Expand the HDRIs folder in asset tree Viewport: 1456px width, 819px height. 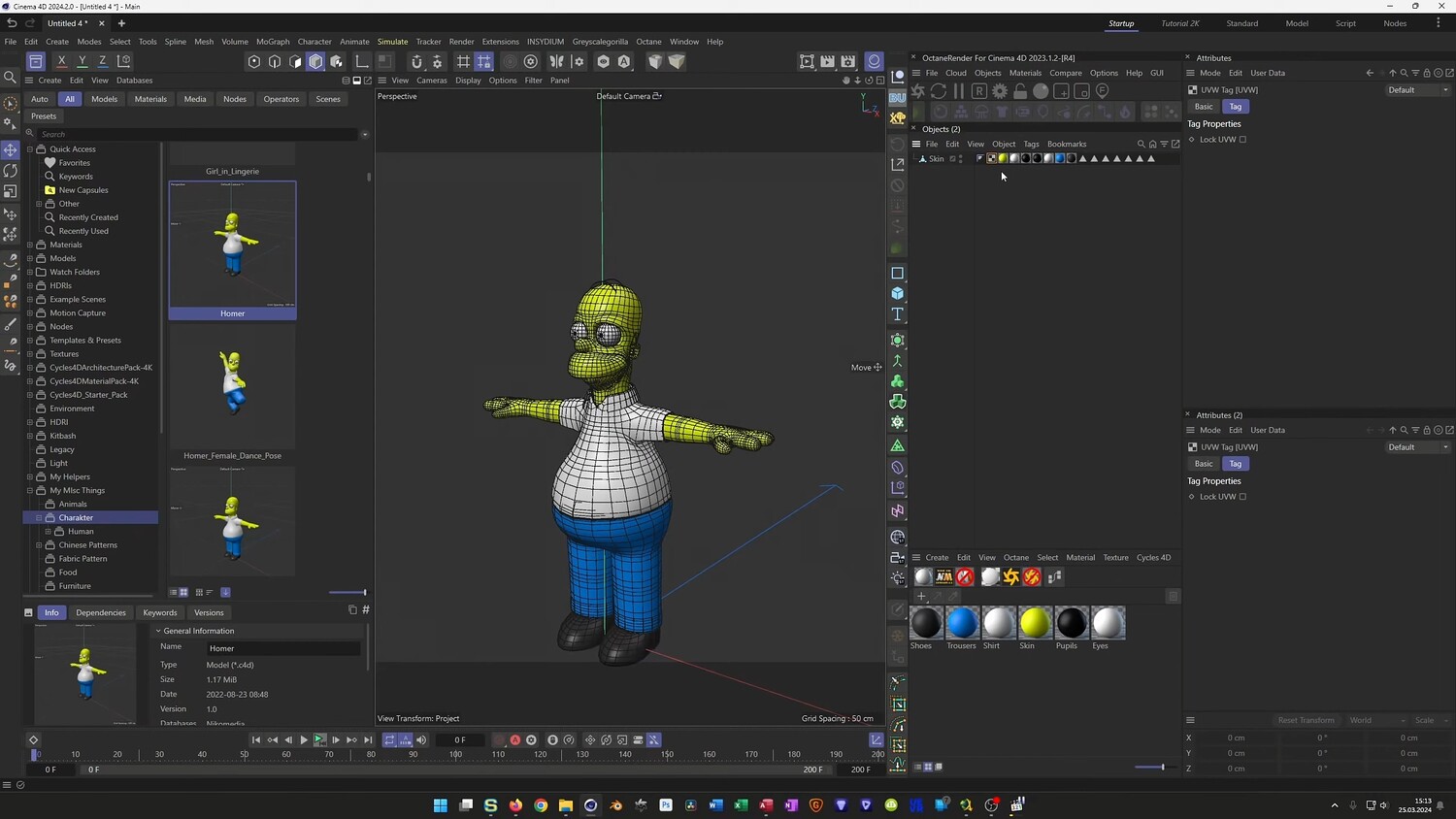[30, 285]
